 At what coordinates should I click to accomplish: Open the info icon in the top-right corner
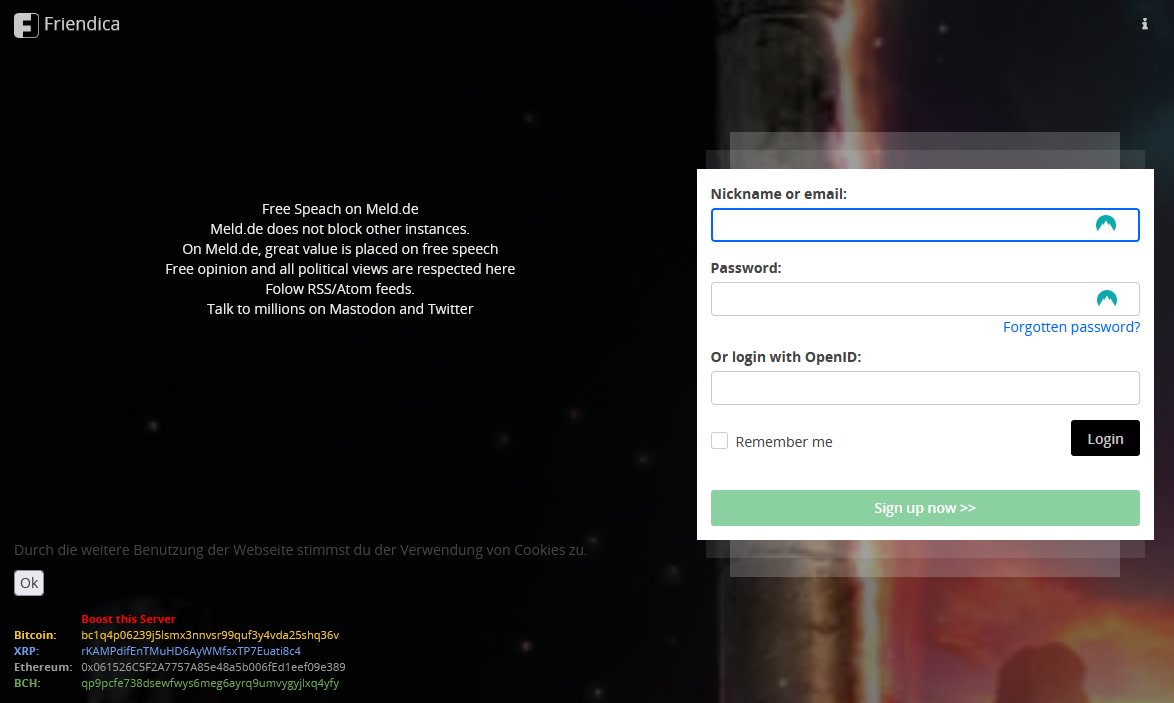[1144, 24]
